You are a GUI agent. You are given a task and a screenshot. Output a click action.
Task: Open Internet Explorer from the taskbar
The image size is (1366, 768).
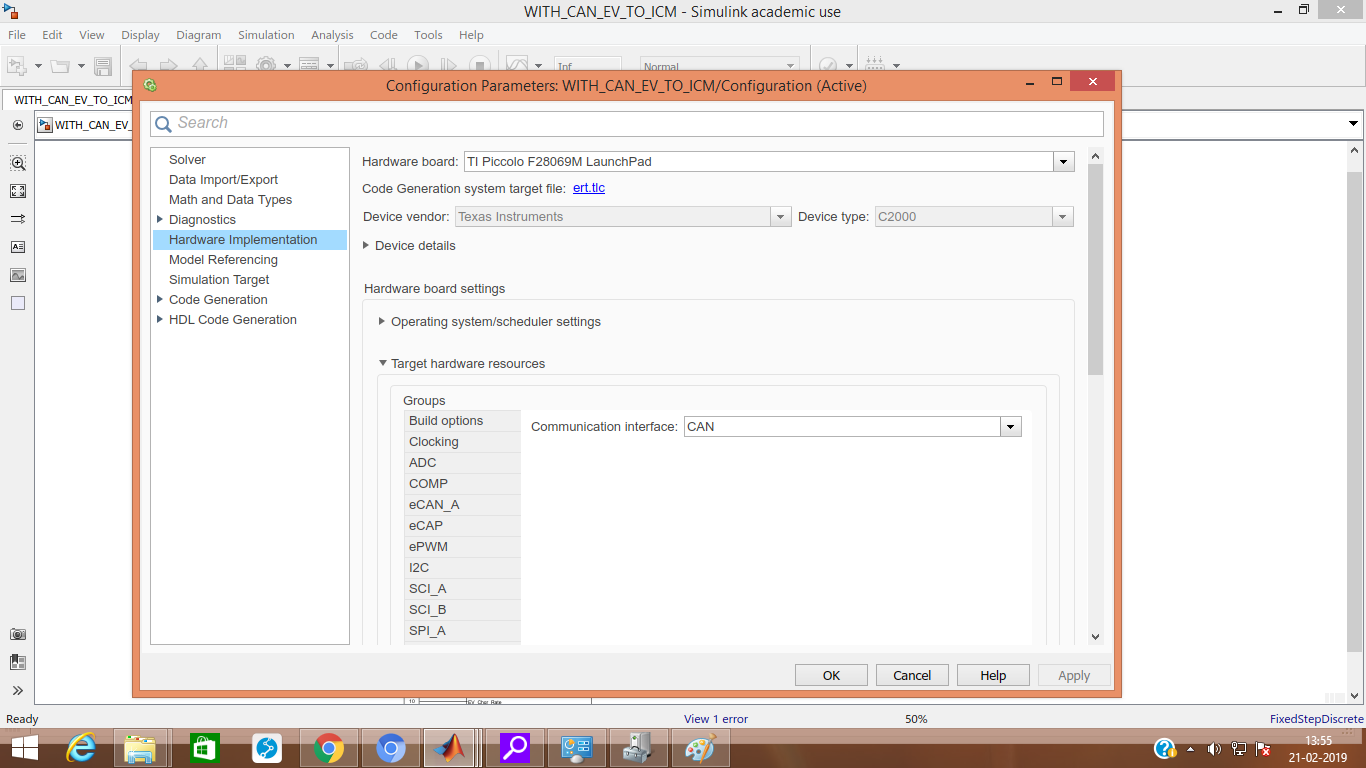(82, 748)
